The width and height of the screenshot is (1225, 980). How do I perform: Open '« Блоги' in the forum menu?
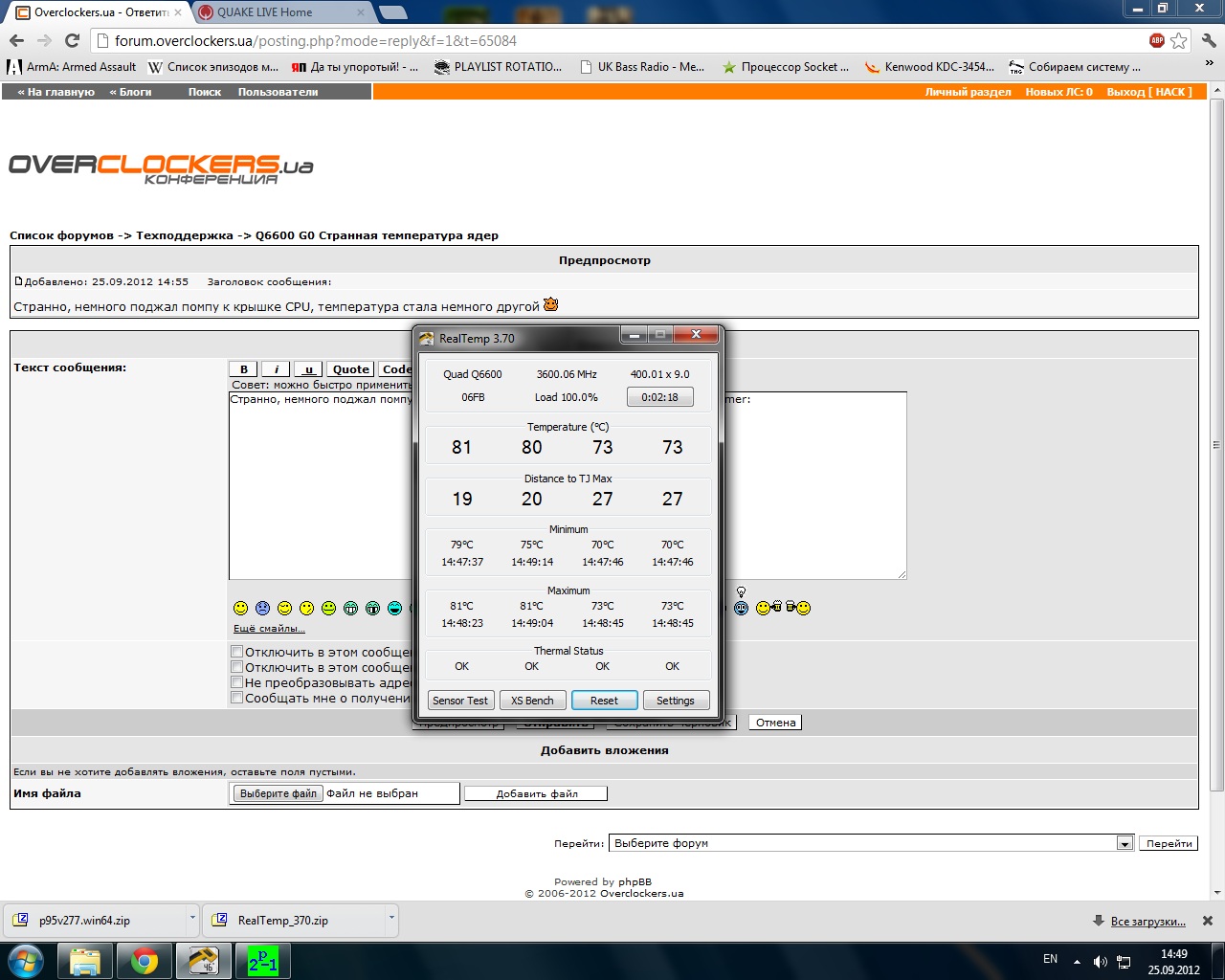coord(130,92)
